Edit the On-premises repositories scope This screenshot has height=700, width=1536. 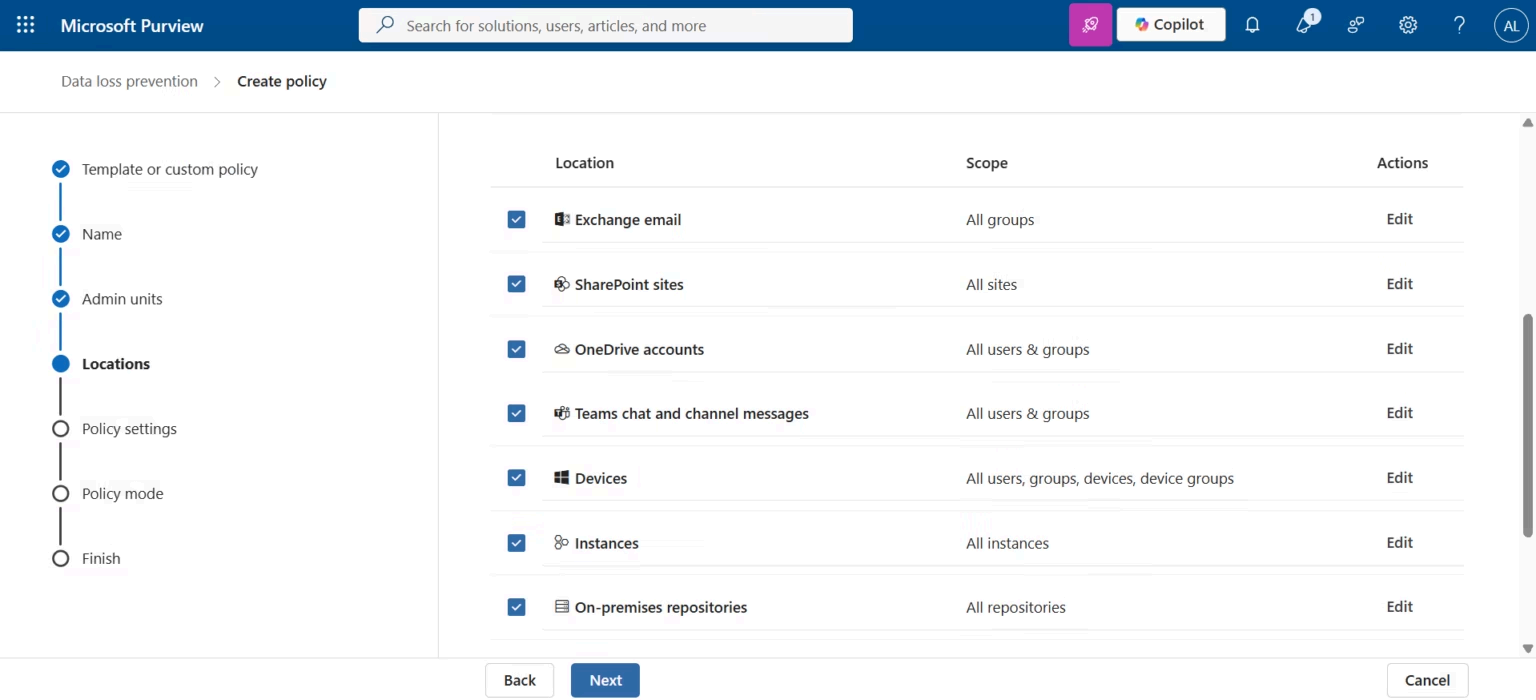tap(1399, 607)
